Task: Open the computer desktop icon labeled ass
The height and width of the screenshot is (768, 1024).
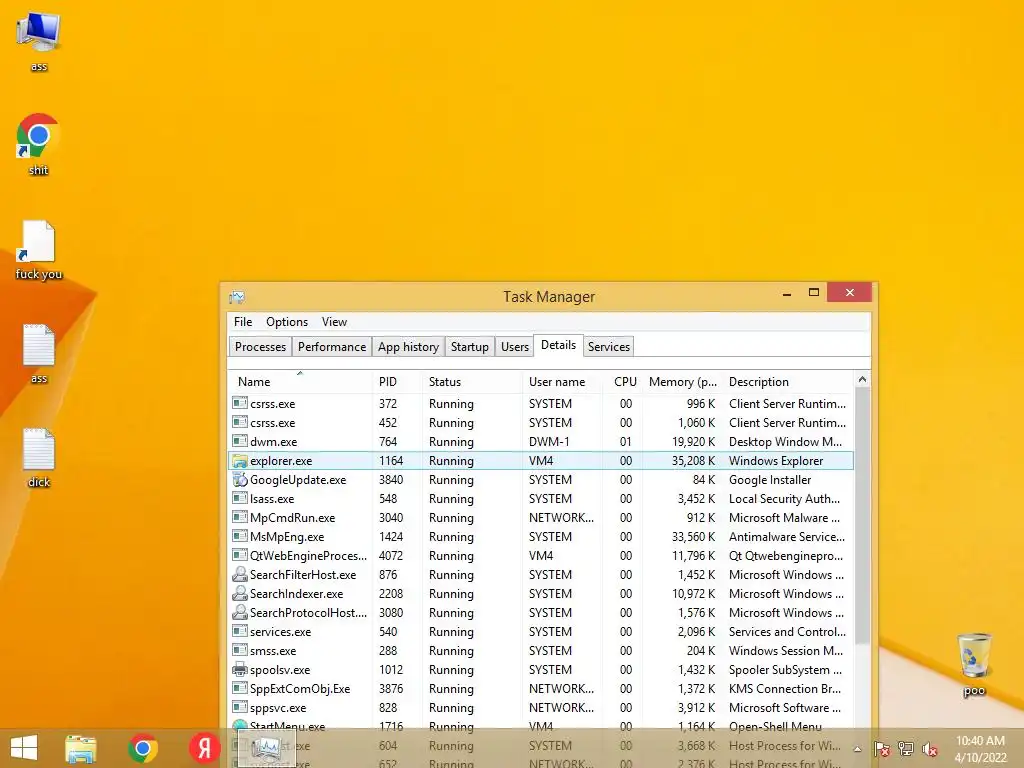Action: point(39,41)
